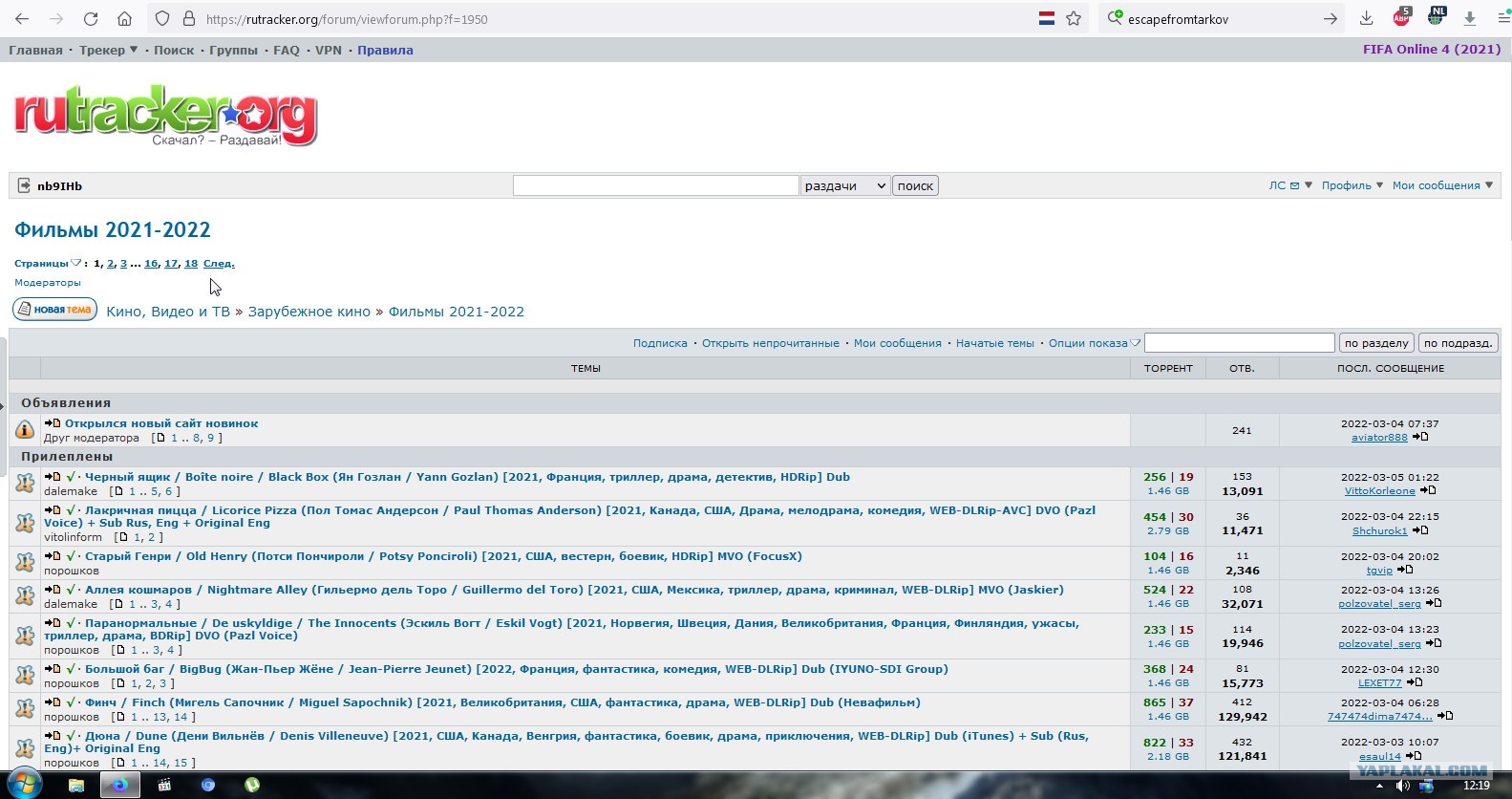The image size is (1512, 799).
Task: Open the Правила menu item
Action: tap(385, 50)
